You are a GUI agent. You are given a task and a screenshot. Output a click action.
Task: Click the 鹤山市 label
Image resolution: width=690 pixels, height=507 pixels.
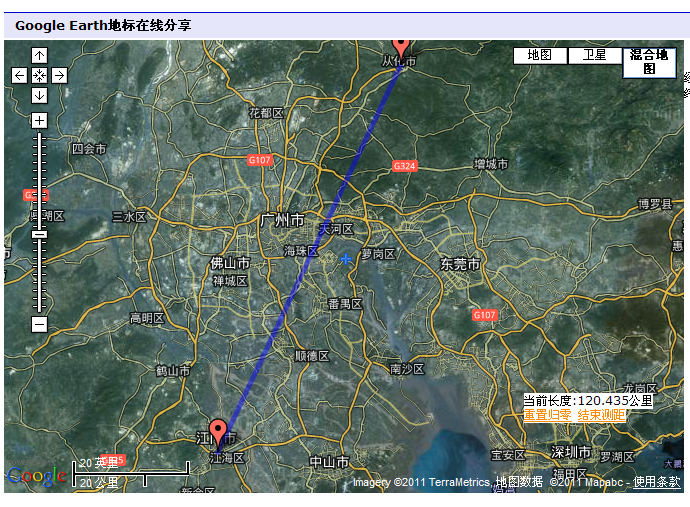coord(173,371)
